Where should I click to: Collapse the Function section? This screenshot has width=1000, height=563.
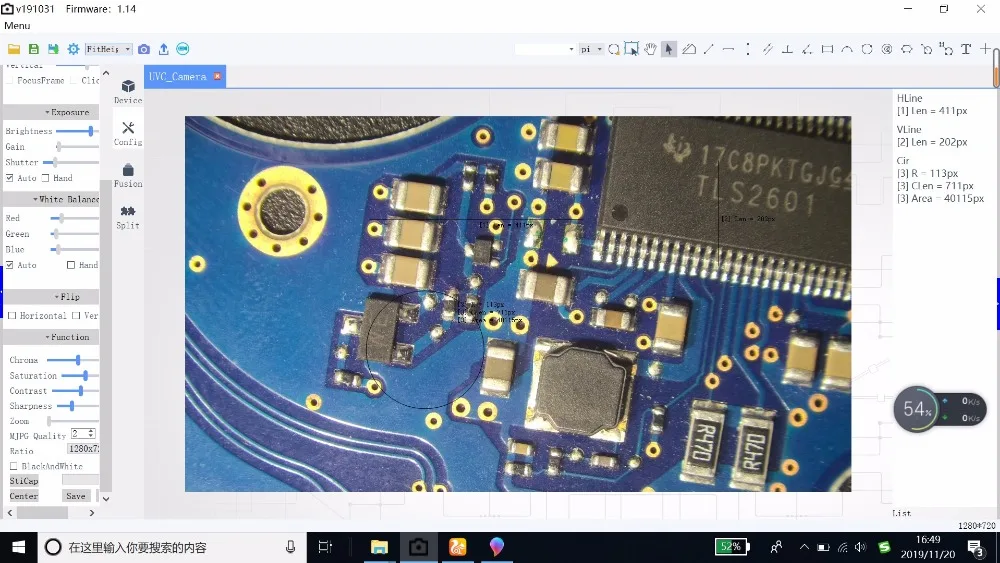51,337
